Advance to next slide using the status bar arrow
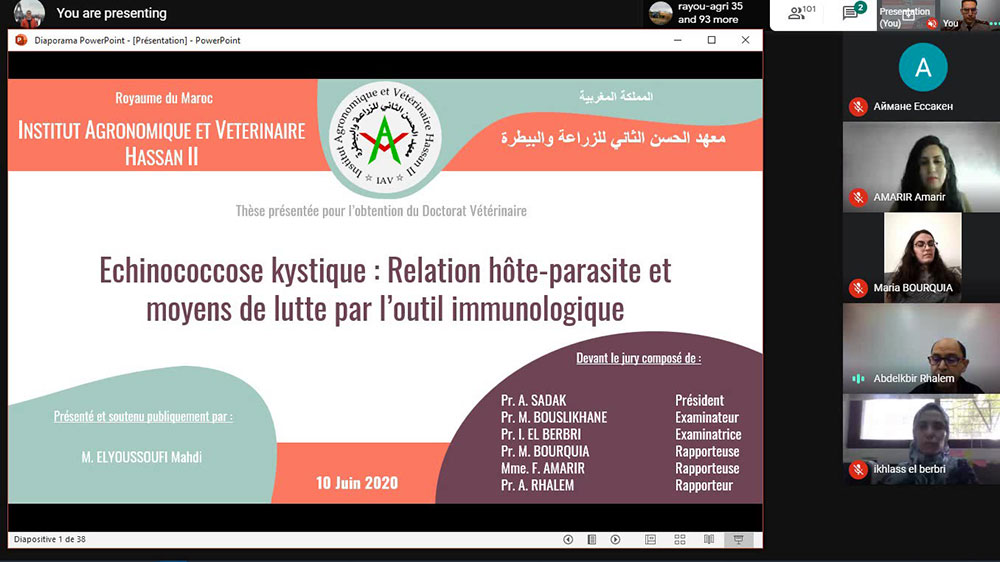1000x562 pixels. point(615,540)
